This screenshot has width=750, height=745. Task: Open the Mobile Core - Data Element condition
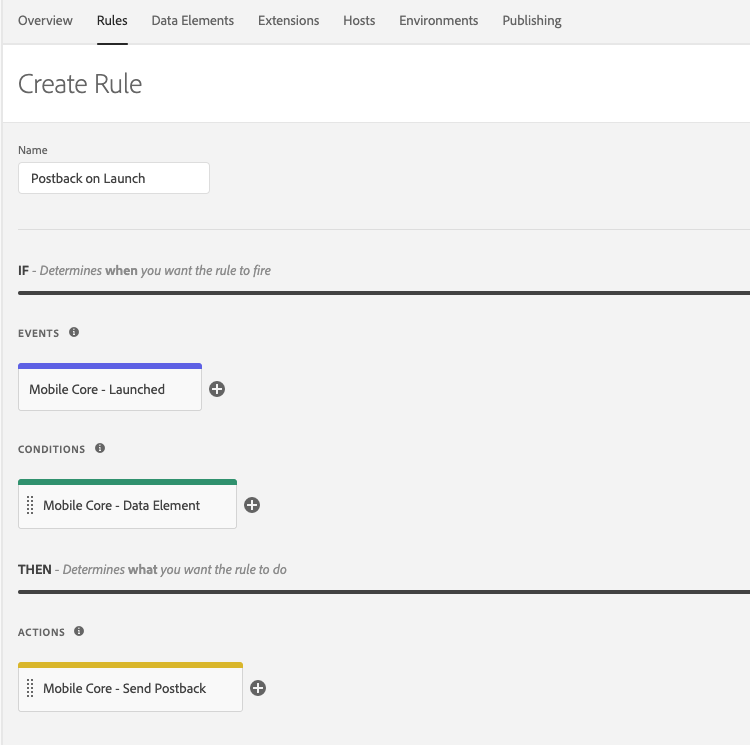127,504
